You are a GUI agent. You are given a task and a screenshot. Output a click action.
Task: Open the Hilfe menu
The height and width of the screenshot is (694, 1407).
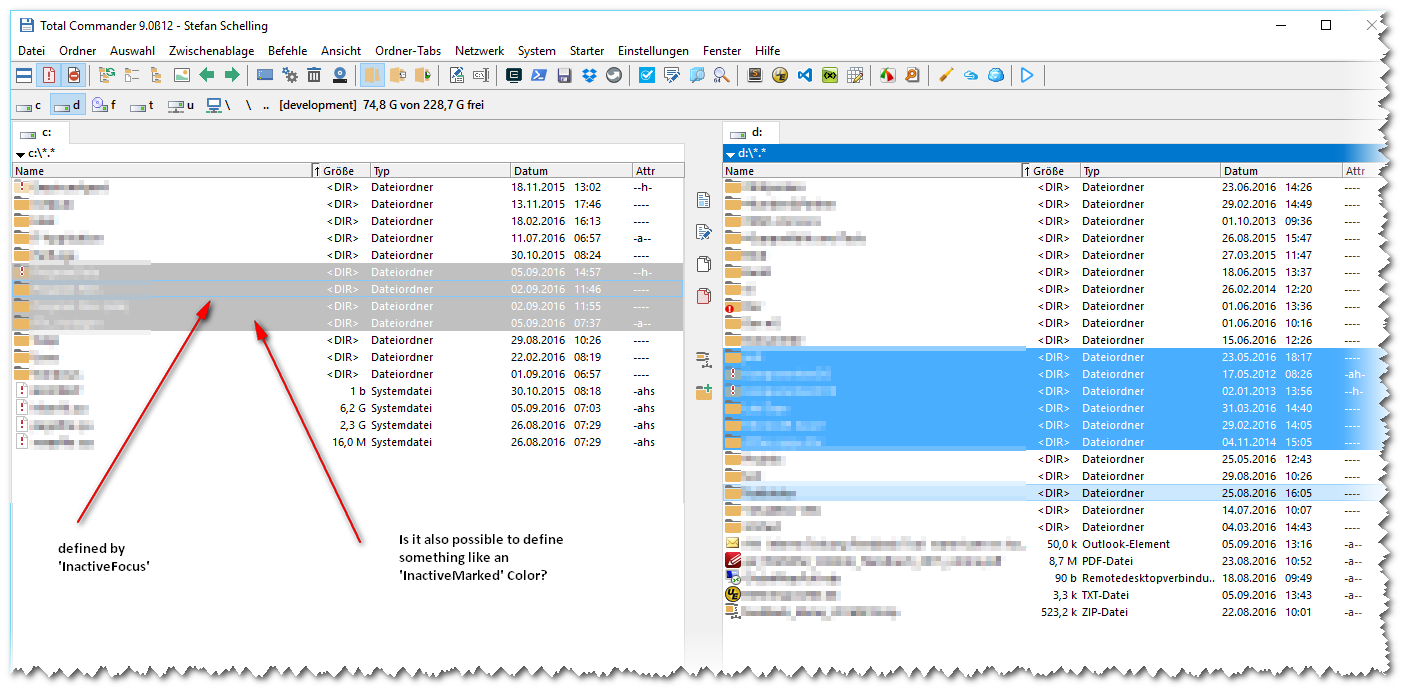(768, 51)
